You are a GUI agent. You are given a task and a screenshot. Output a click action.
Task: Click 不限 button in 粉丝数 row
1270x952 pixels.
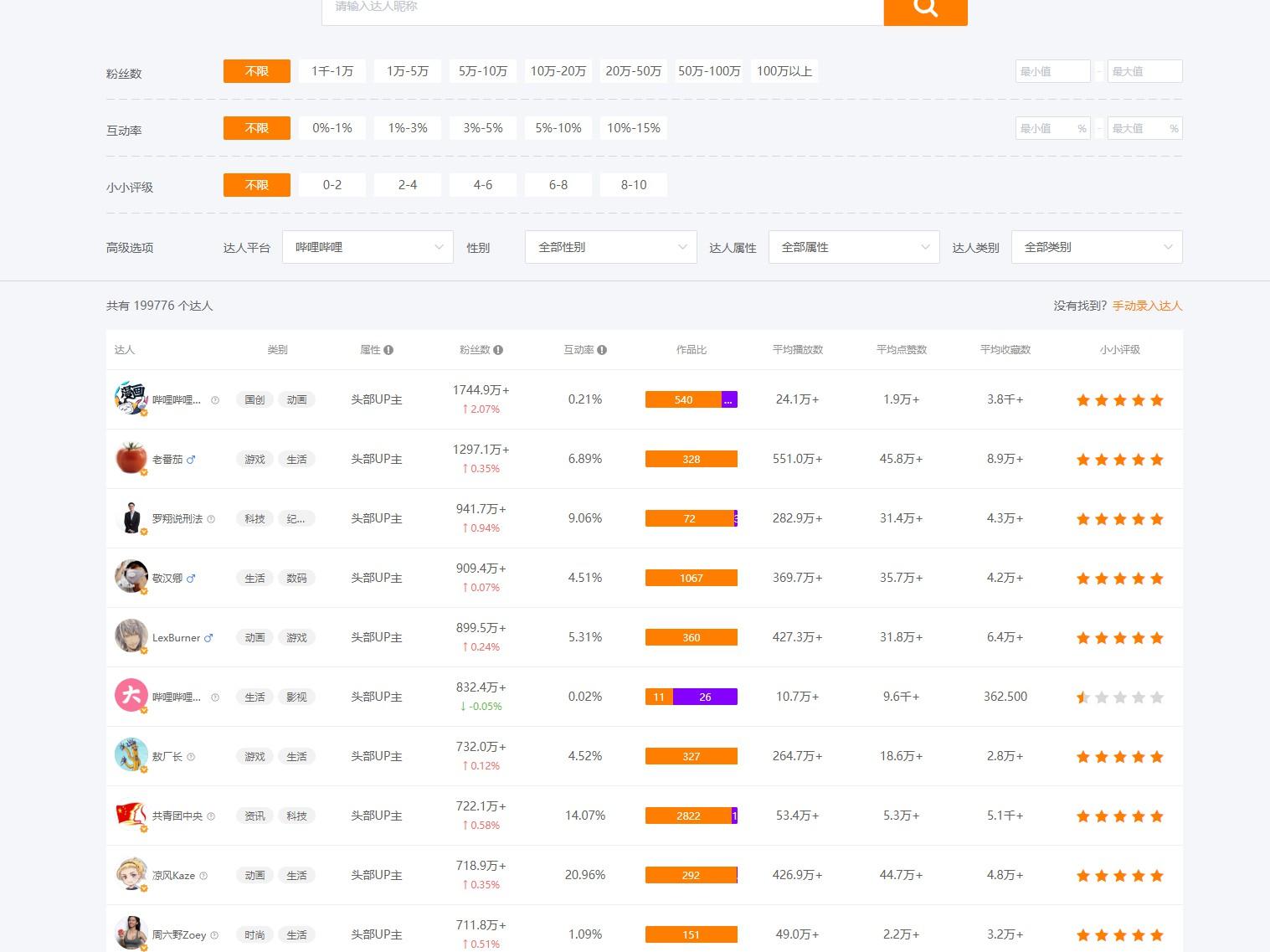point(257,71)
